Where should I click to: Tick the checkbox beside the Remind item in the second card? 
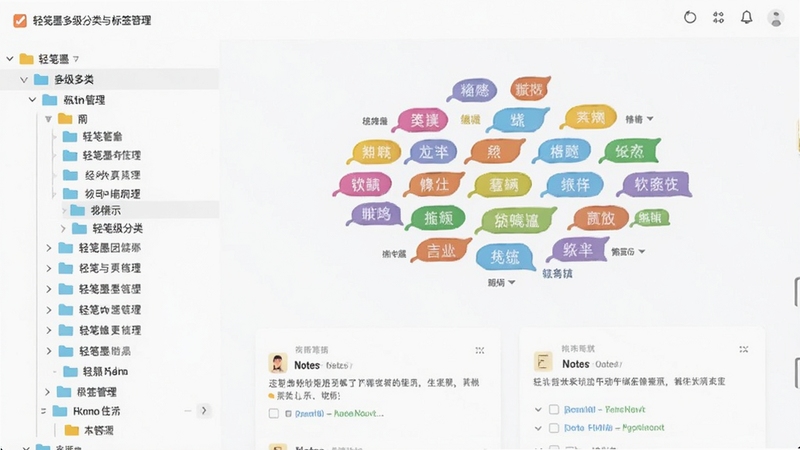554,409
